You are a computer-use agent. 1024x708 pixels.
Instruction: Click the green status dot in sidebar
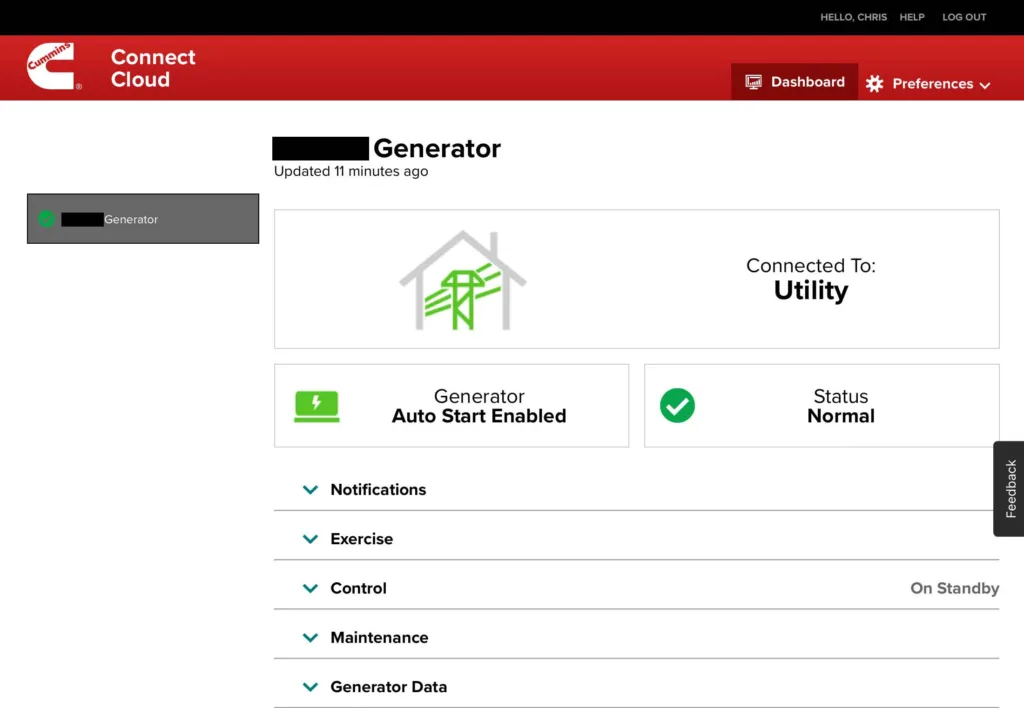(46, 219)
